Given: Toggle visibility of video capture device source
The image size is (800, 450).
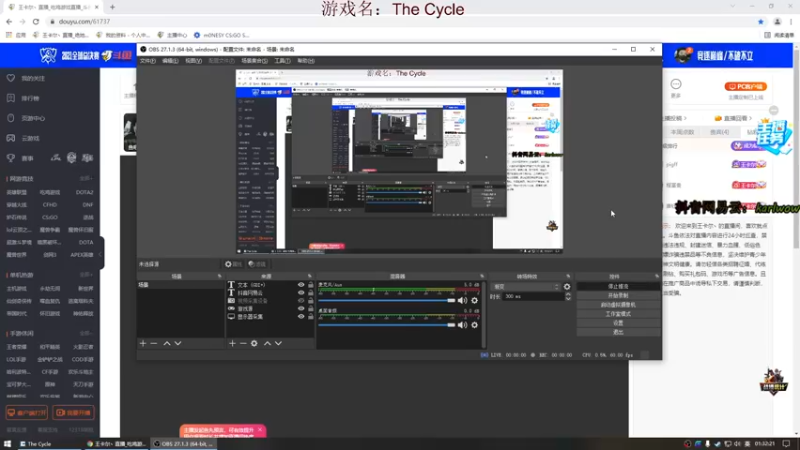Looking at the screenshot, I should 301,301.
